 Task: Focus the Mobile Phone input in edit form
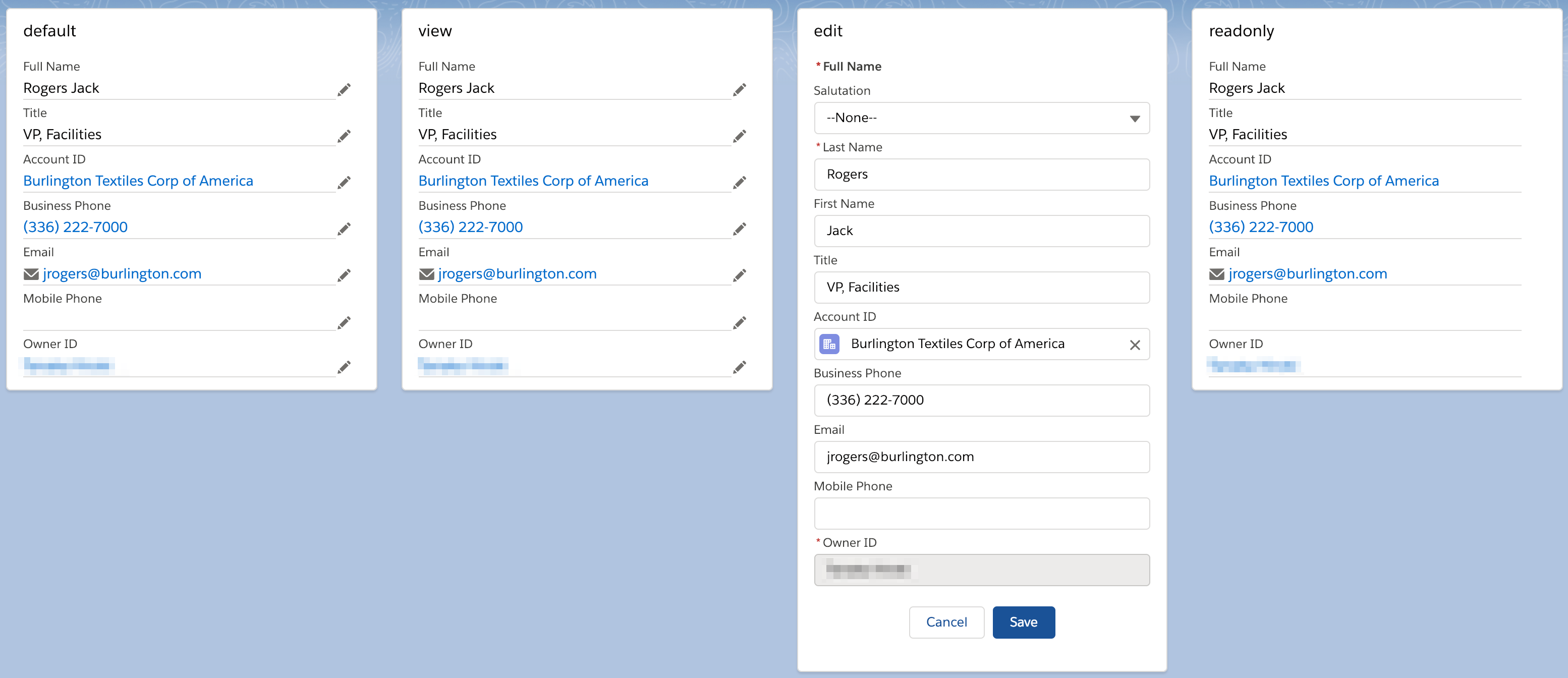981,513
